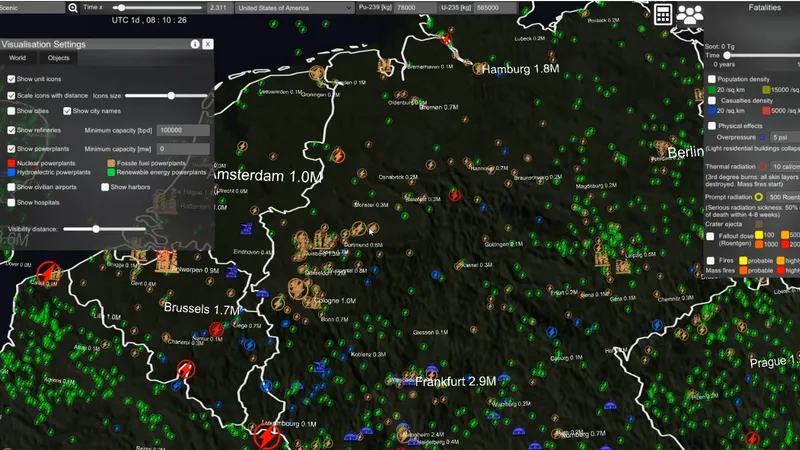Screen dimensions: 800x450
Task: Enable the Show harbors checkbox
Action: click(104, 187)
